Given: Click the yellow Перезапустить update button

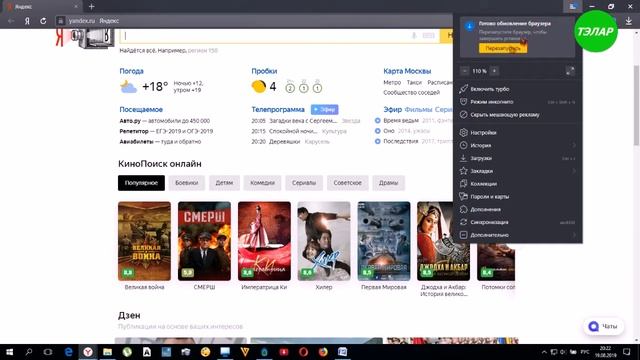Looking at the screenshot, I should pyautogui.click(x=502, y=48).
